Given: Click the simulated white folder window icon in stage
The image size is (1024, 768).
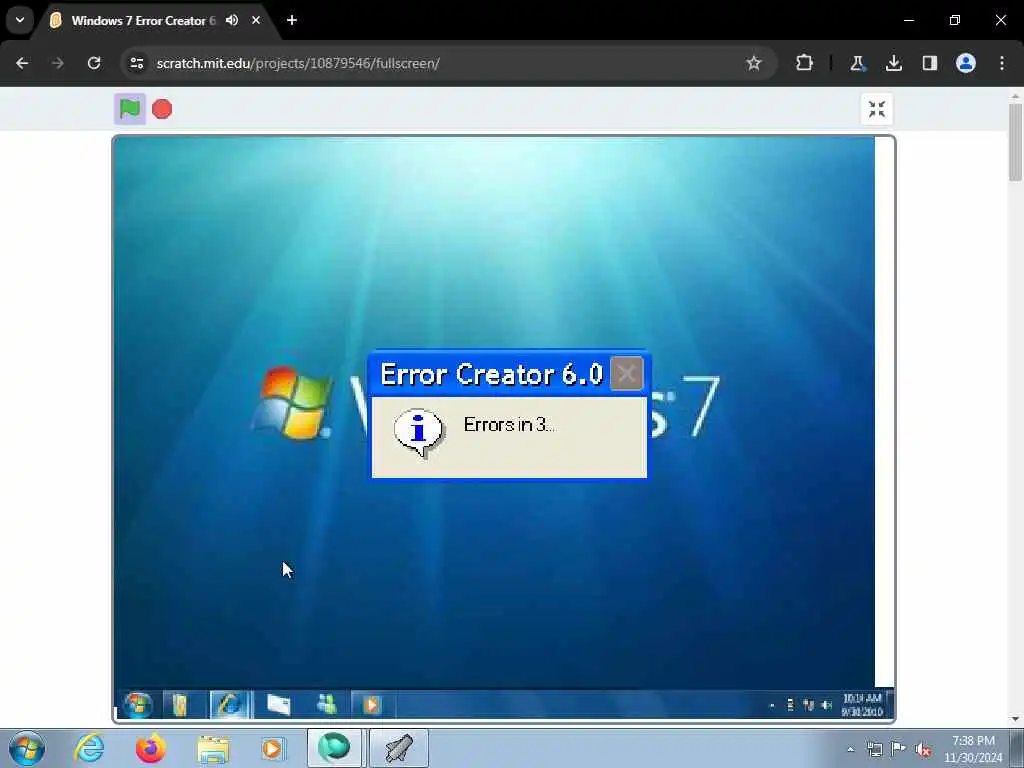Looking at the screenshot, I should coord(279,705).
